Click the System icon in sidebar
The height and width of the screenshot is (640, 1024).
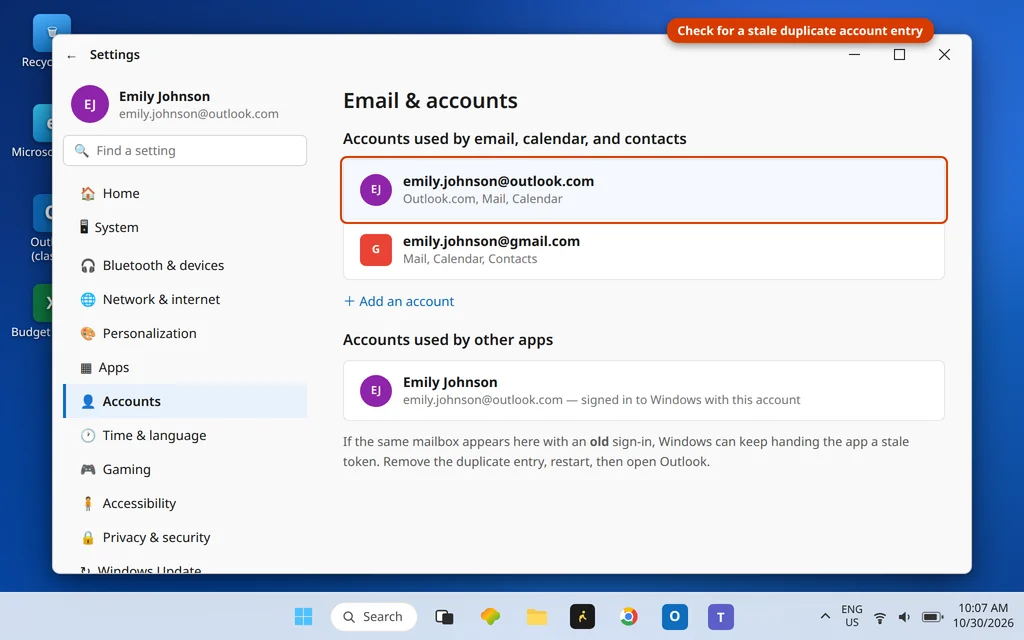point(84,227)
